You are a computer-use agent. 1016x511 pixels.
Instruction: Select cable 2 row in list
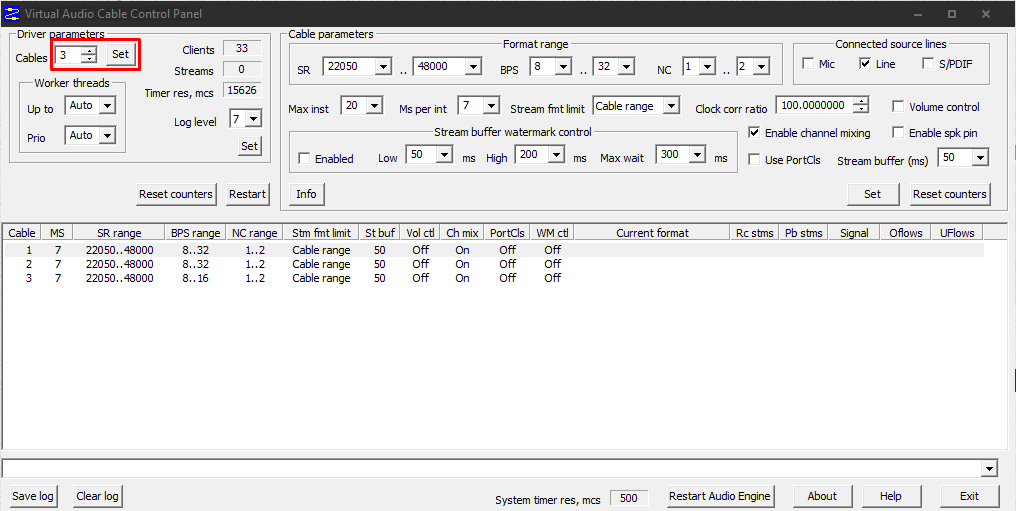[494, 264]
